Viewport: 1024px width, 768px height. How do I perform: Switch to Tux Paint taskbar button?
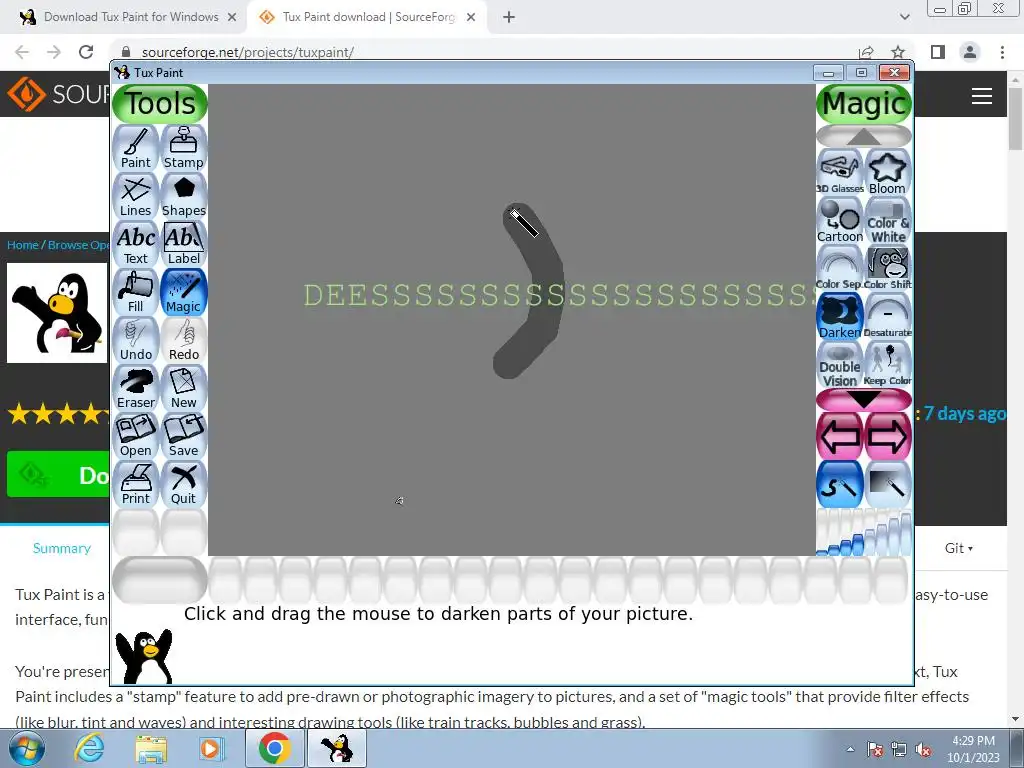tap(337, 748)
